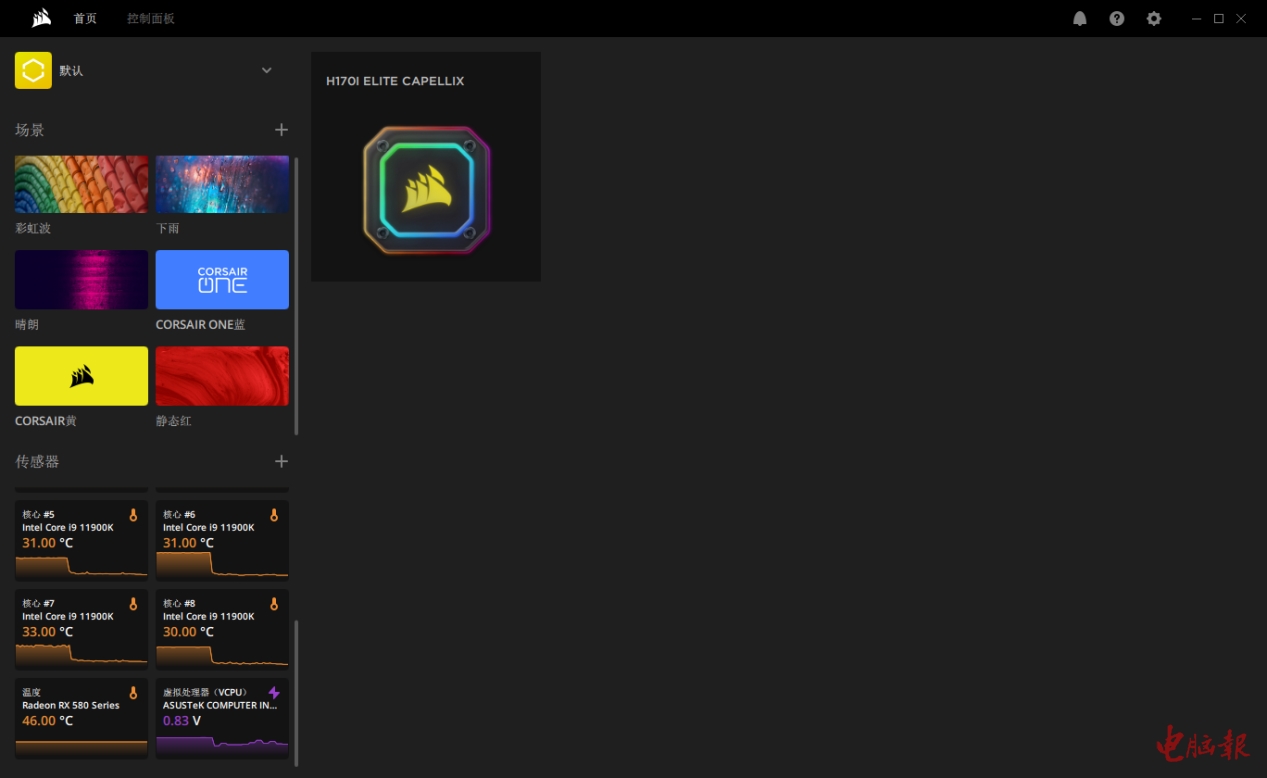The height and width of the screenshot is (778, 1267).
Task: Select the 彩虹波 rainbow scene thumbnail
Action: tap(81, 184)
